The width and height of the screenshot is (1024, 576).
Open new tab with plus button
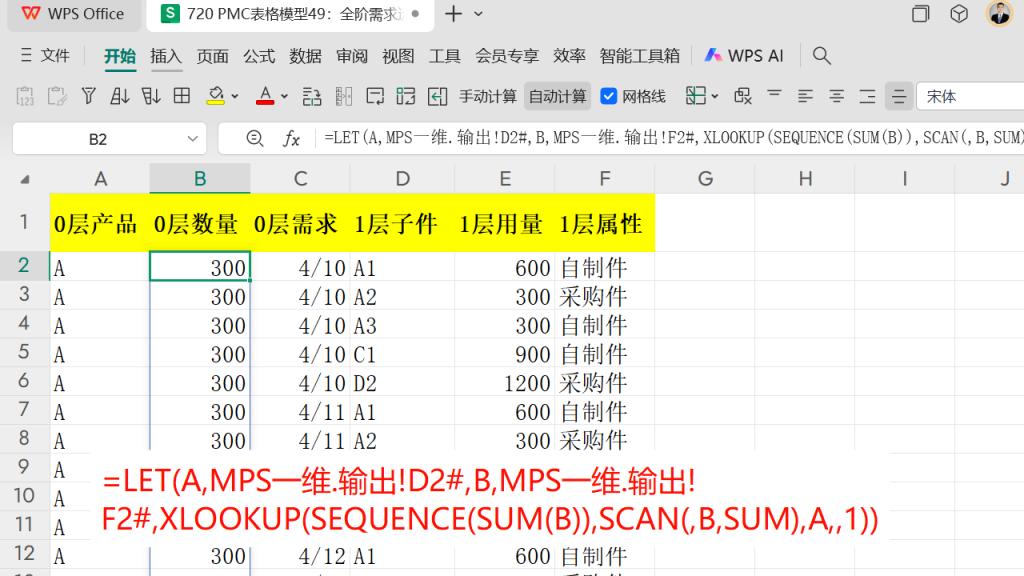click(453, 14)
